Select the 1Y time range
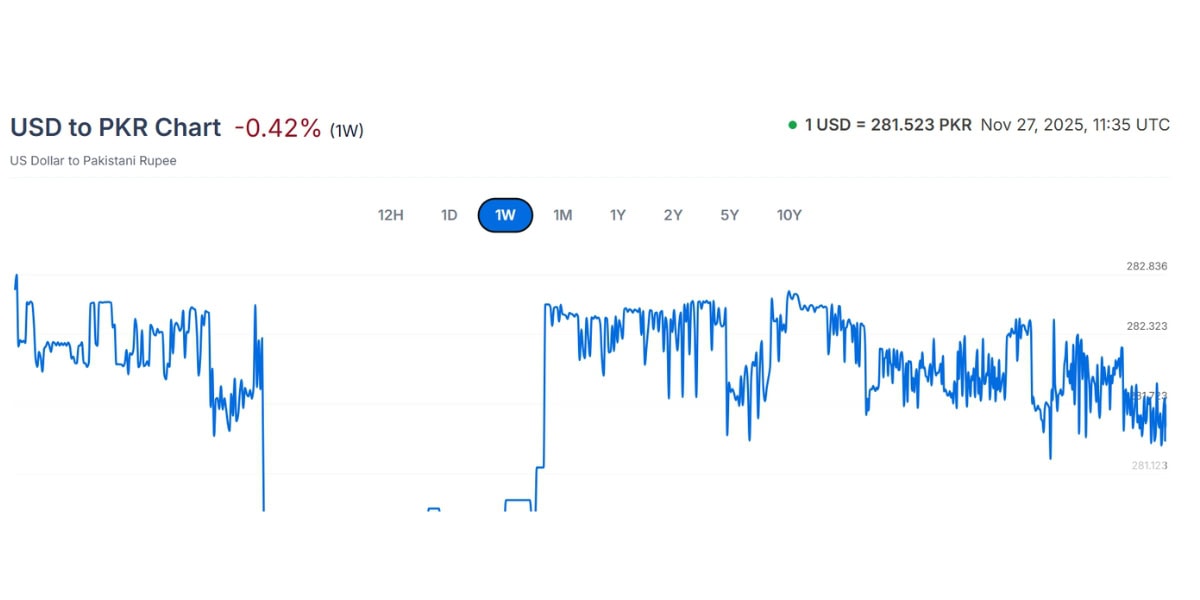Image resolution: width=1200 pixels, height=600 pixels. 617,215
